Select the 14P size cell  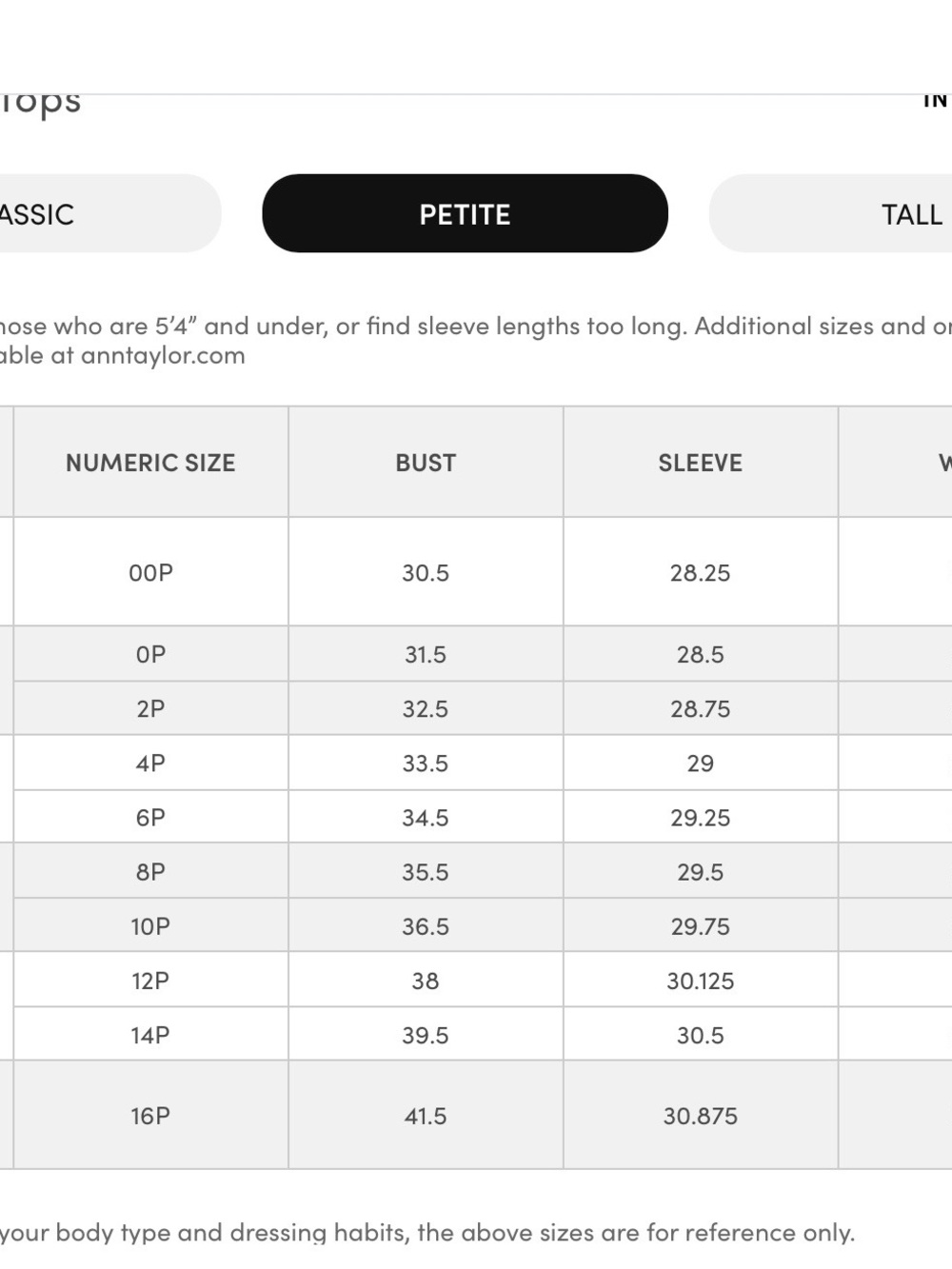point(150,1034)
